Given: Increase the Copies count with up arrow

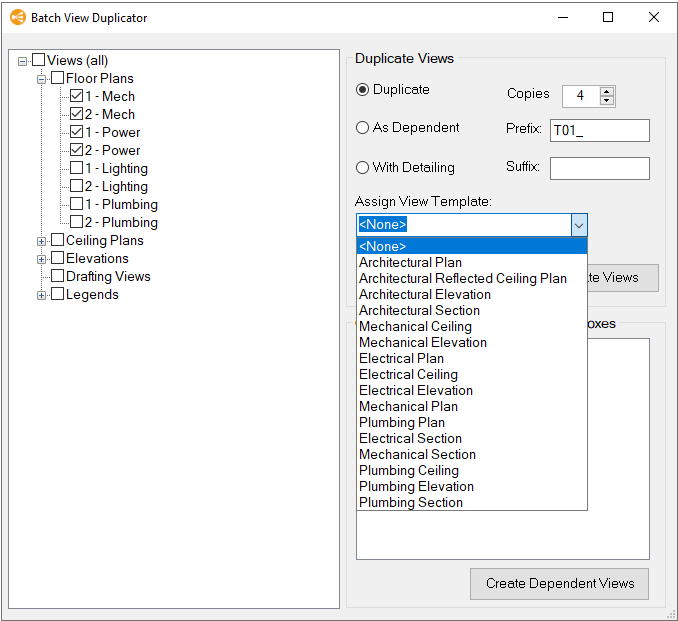Looking at the screenshot, I should tap(607, 91).
